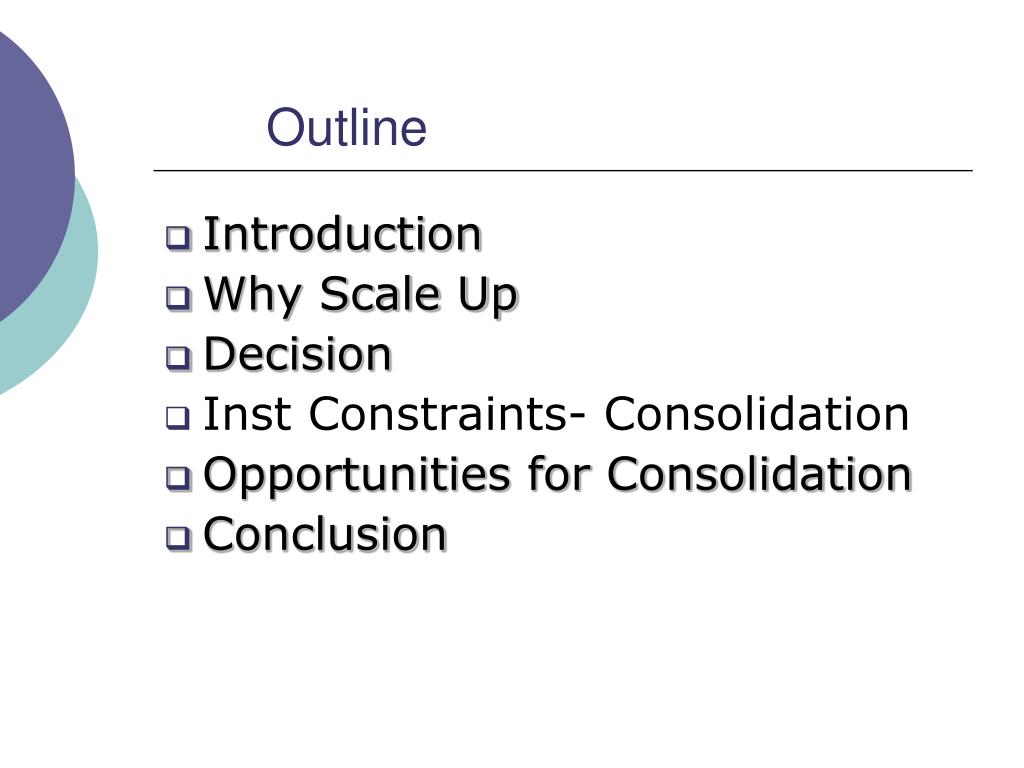
Task: Select the Outline slide title
Action: [346, 127]
